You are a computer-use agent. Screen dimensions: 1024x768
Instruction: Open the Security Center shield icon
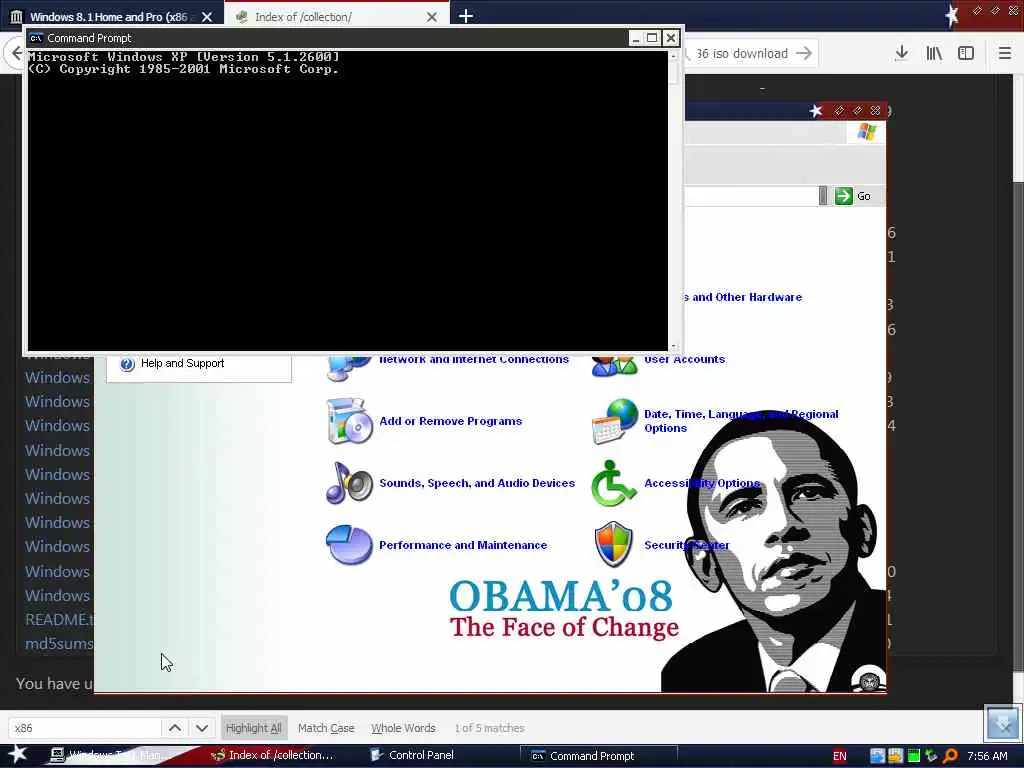[613, 544]
